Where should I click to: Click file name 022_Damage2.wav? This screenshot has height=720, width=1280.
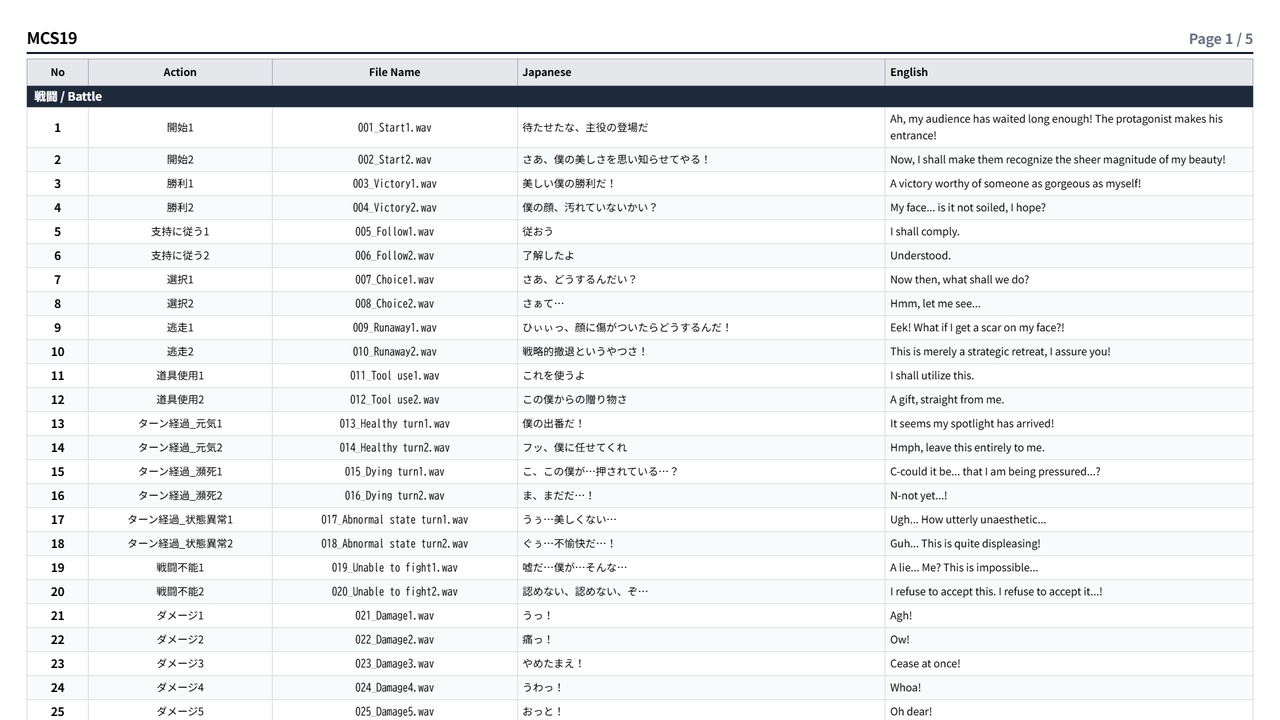394,640
